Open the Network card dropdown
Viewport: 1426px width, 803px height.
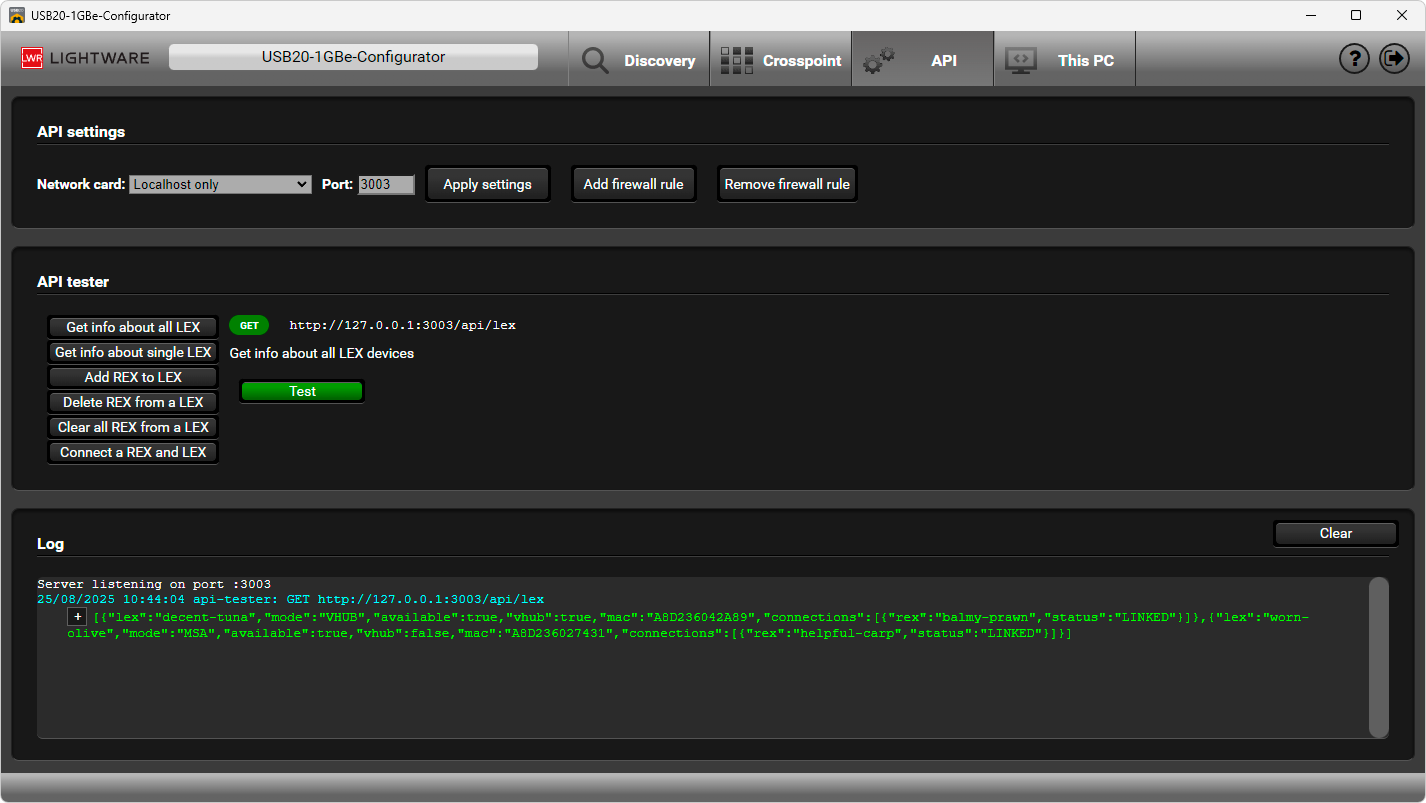point(220,184)
